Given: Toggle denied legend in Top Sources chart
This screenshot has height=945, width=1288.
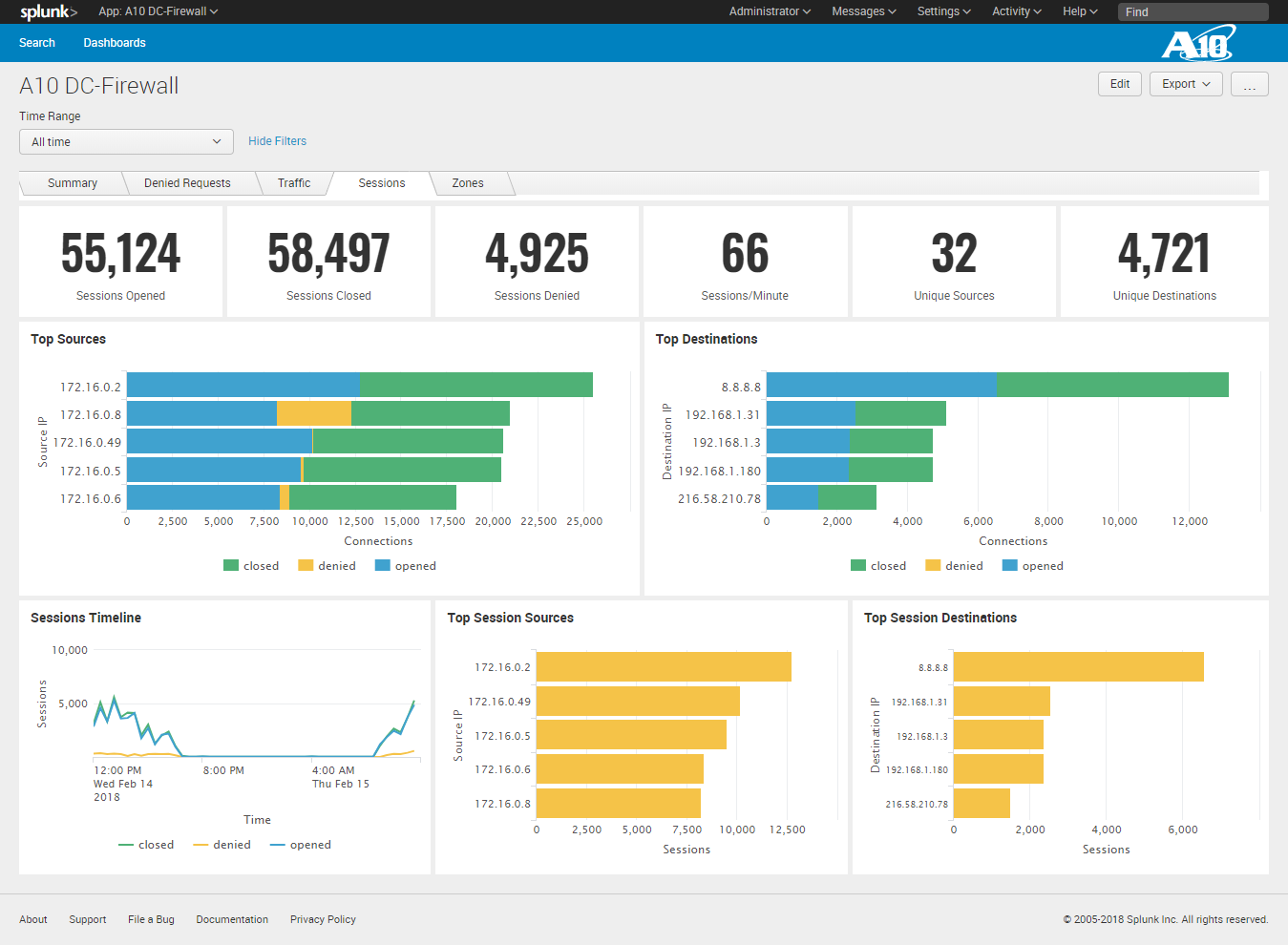Looking at the screenshot, I should 327,566.
